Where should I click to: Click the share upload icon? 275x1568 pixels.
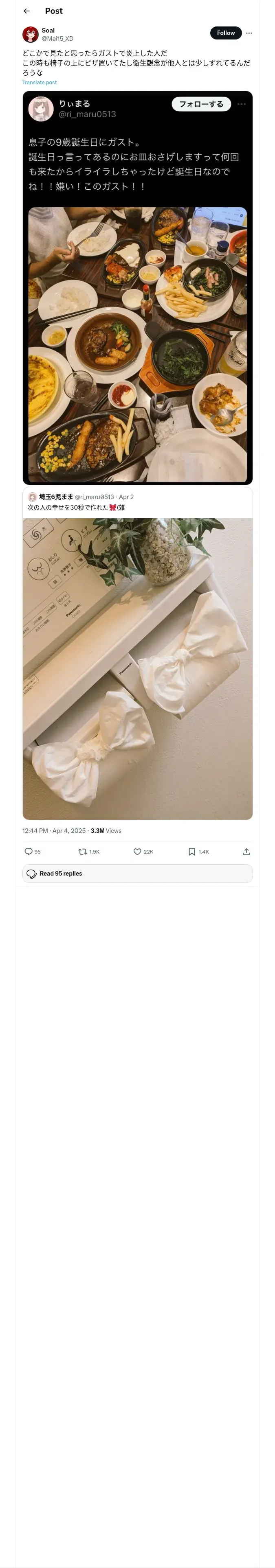246,852
